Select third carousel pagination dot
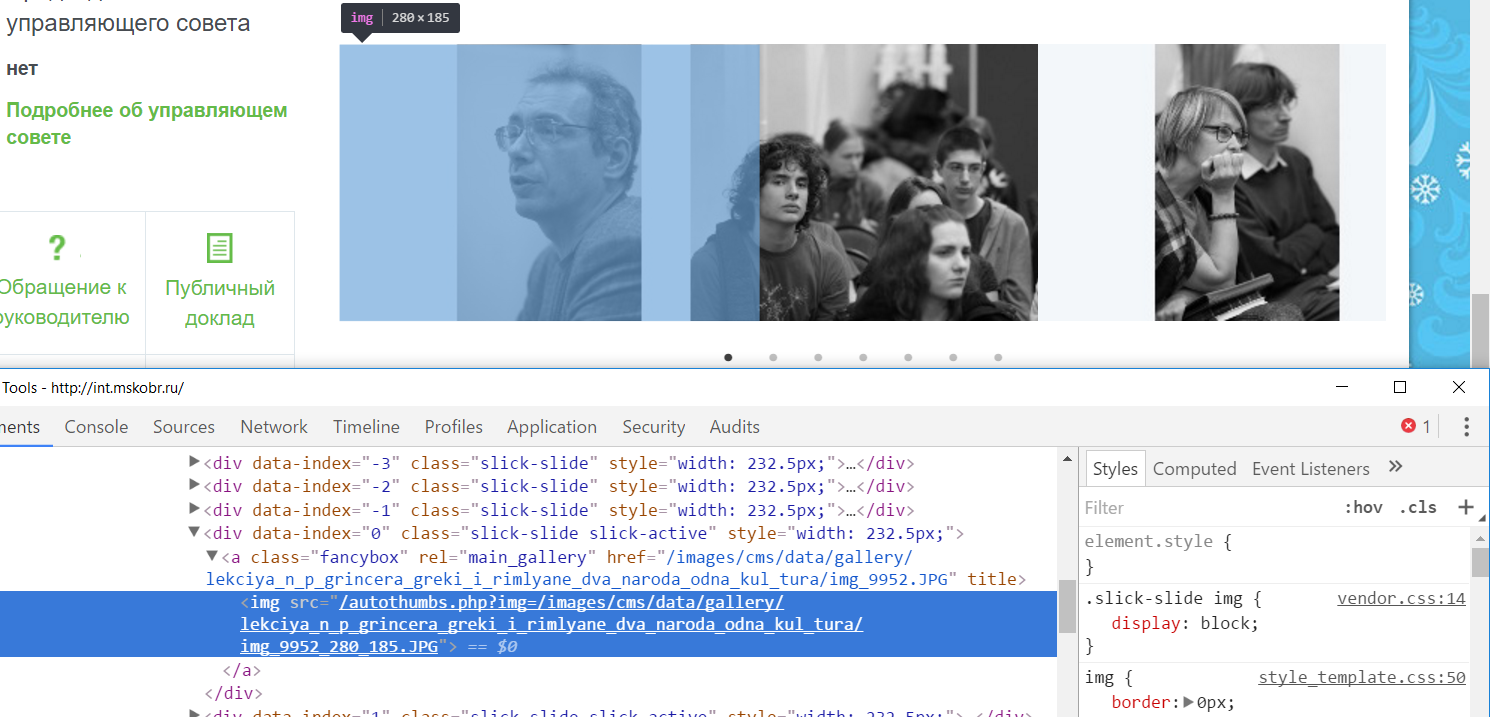The image size is (1490, 717). (x=818, y=357)
